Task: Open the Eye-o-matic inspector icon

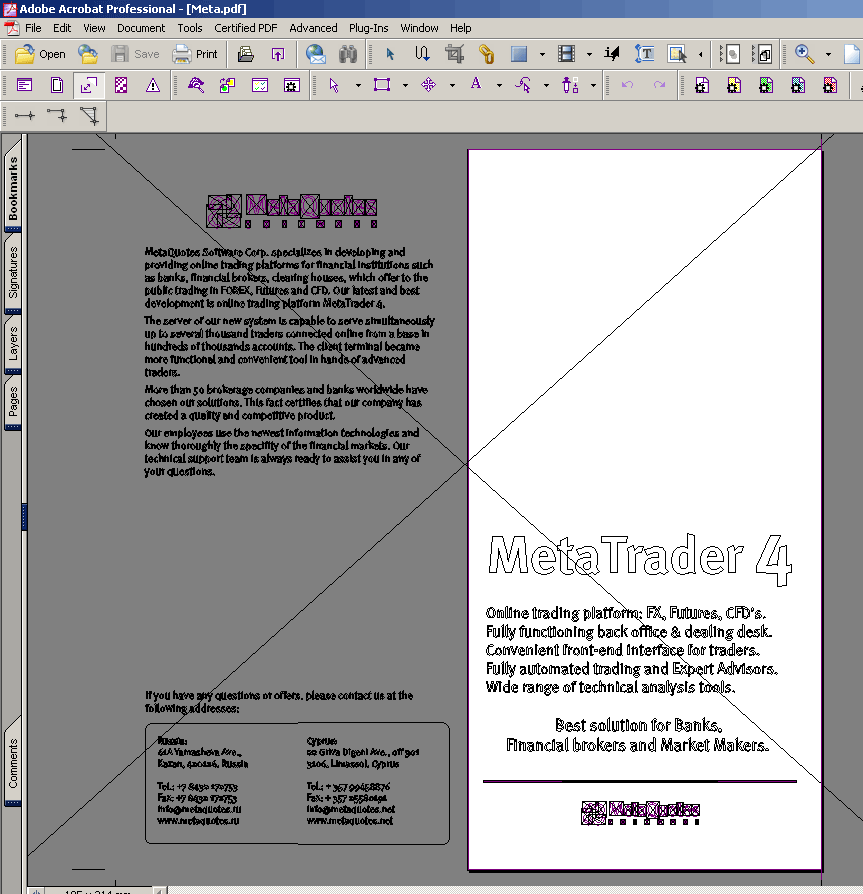Action: tap(196, 86)
